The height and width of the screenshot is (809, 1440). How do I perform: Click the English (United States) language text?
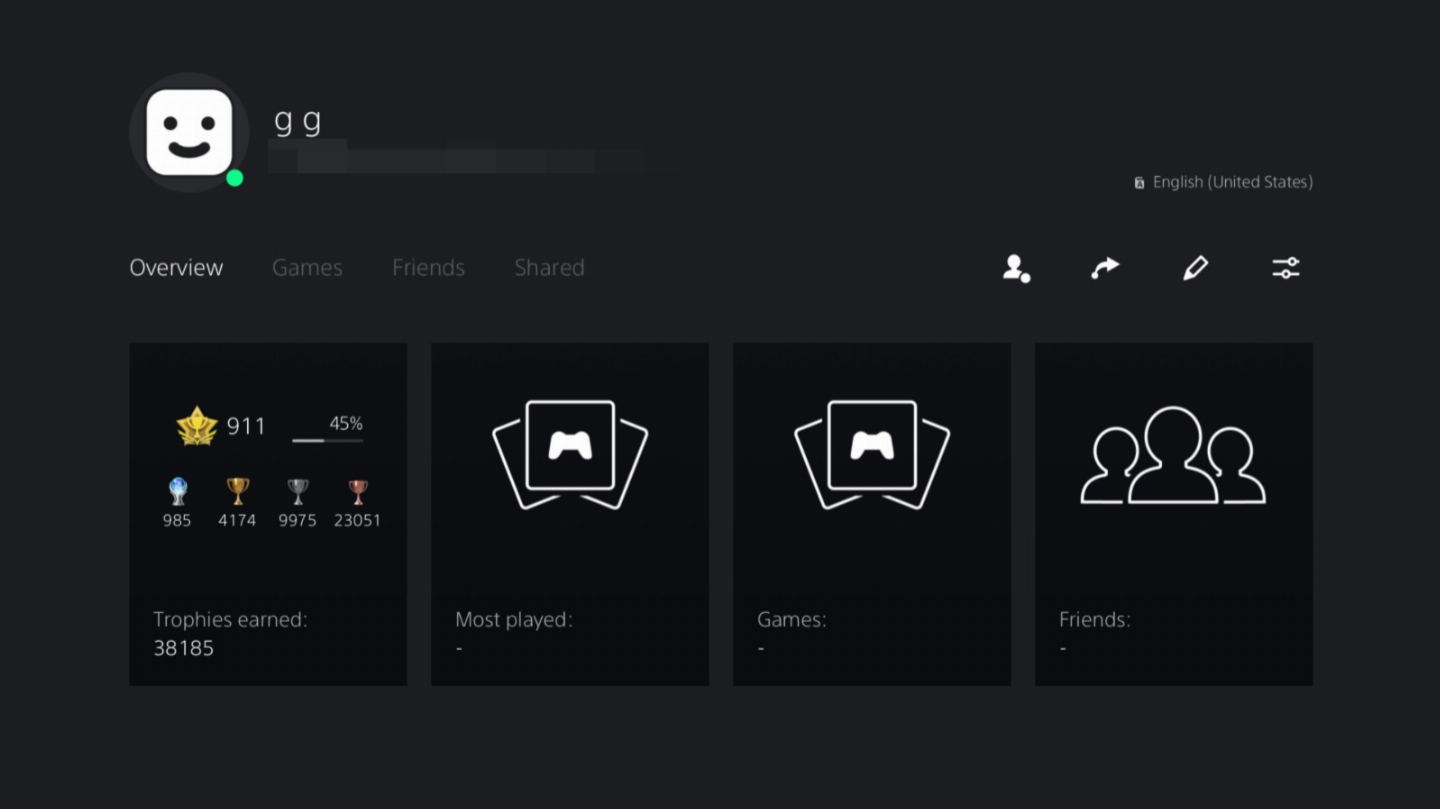pos(1233,182)
